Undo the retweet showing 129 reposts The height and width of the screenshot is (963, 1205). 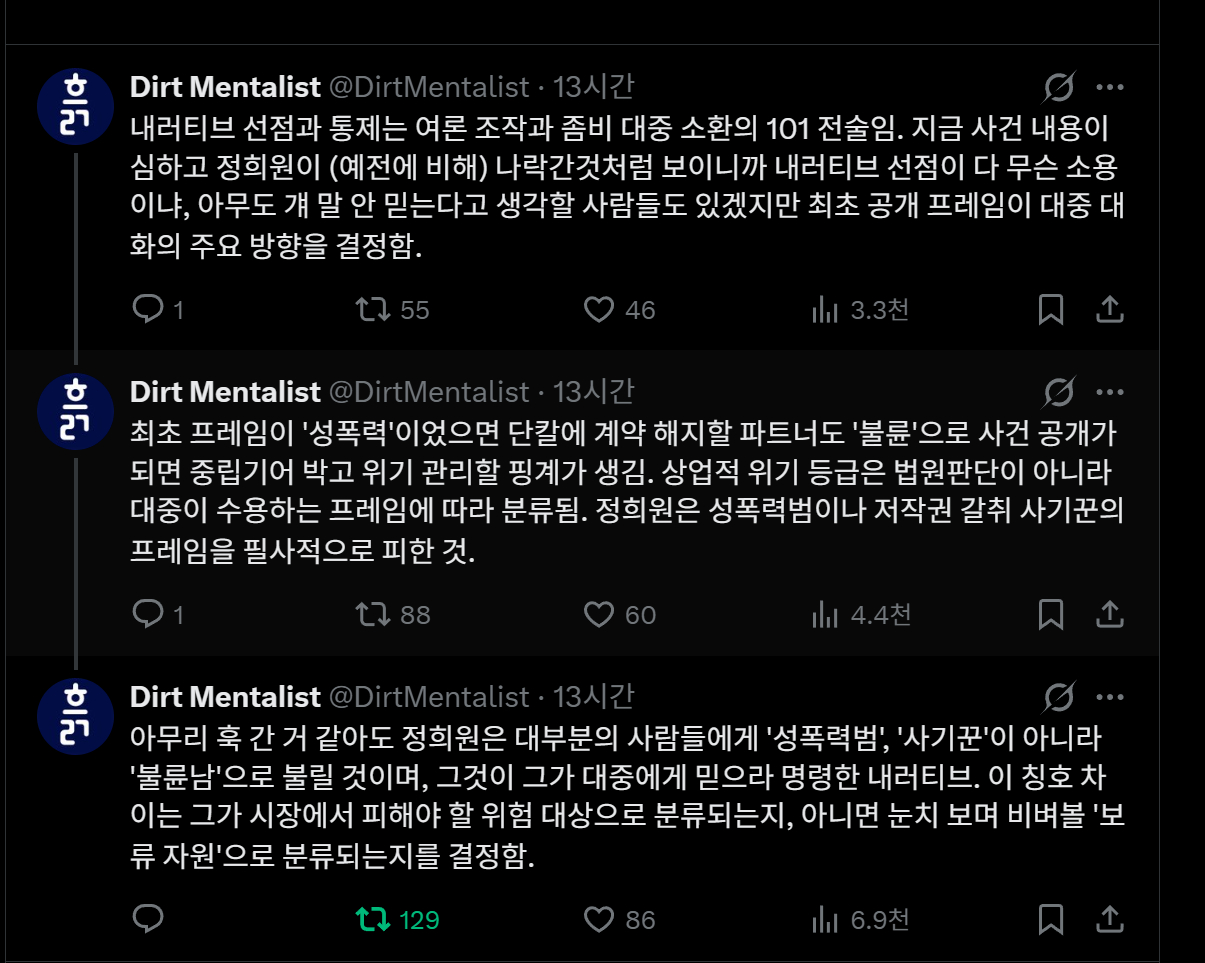[x=374, y=919]
